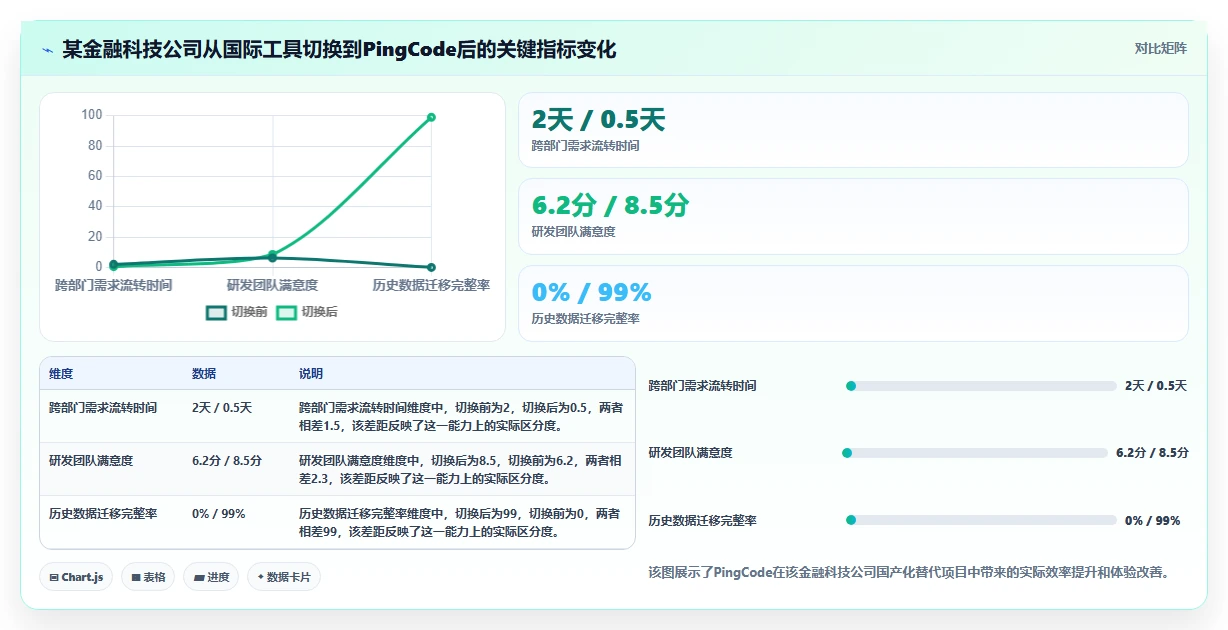Toggle the 切换后 legend item
Image resolution: width=1228 pixels, height=630 pixels.
point(306,312)
